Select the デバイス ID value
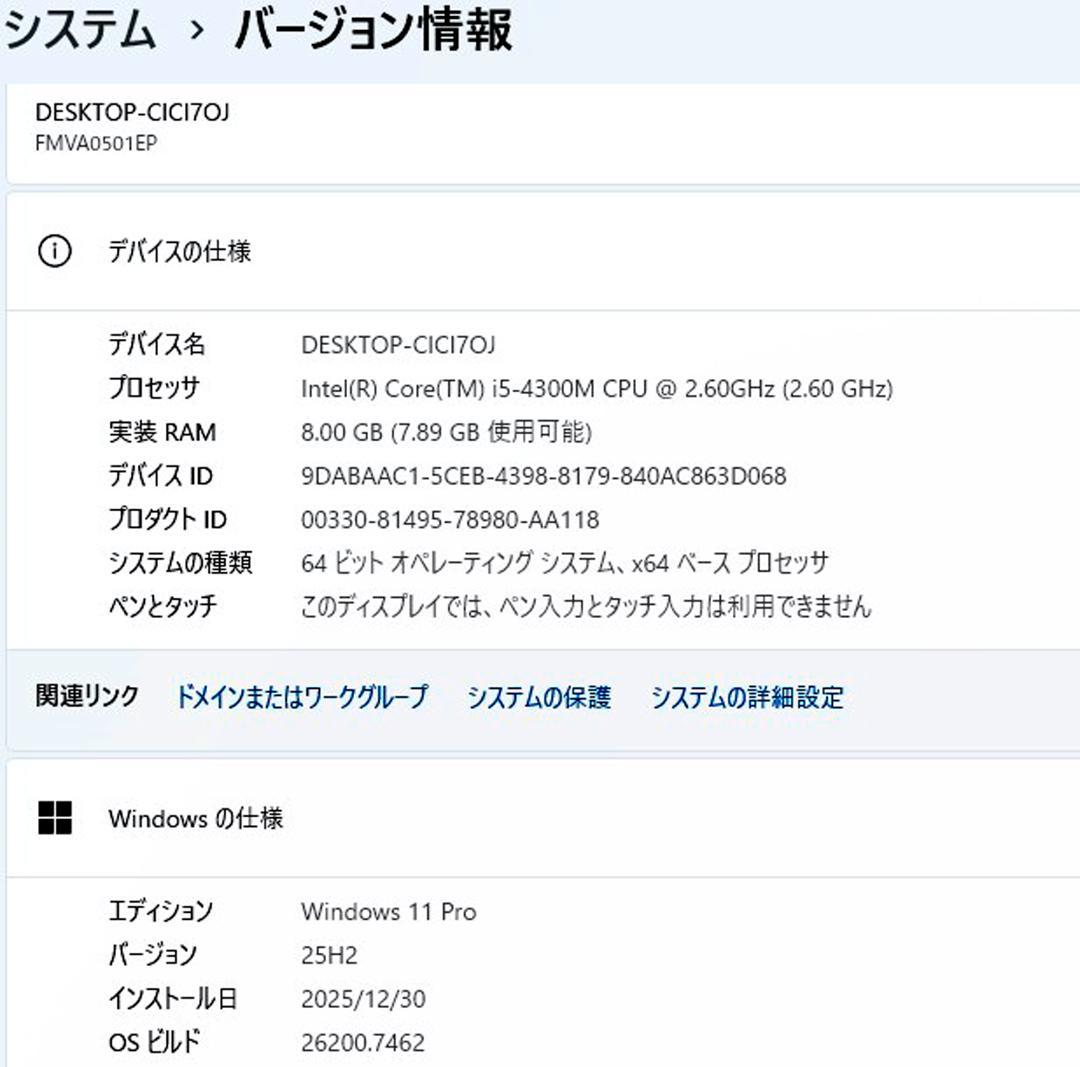The image size is (1080, 1067). click(x=543, y=476)
